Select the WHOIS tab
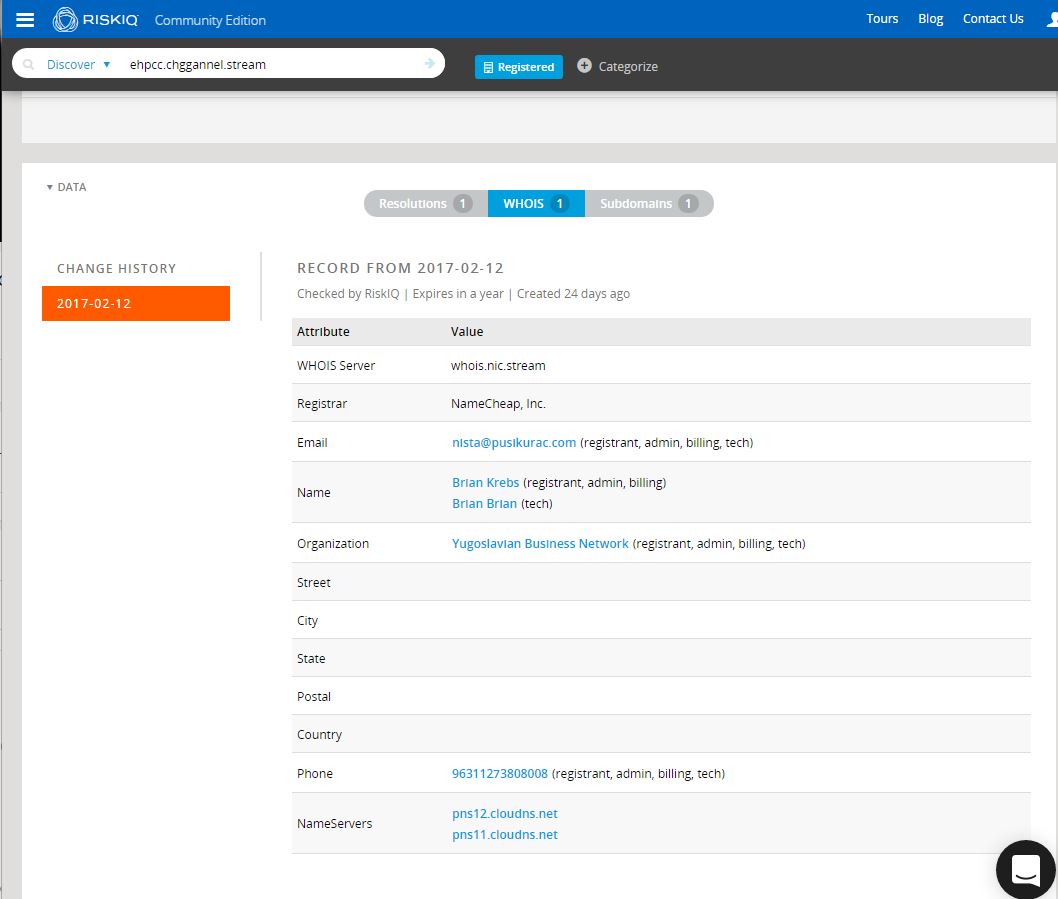This screenshot has width=1058, height=899. pos(536,203)
